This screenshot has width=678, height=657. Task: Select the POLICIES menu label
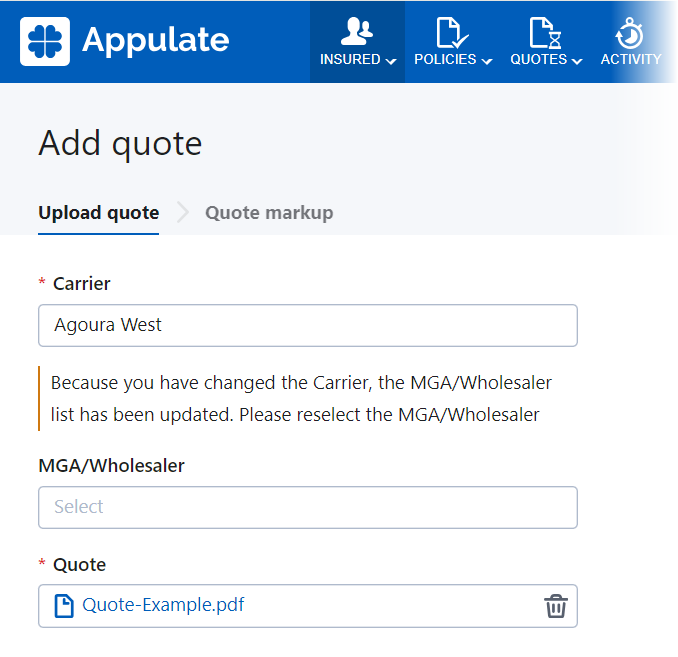pyautogui.click(x=445, y=60)
